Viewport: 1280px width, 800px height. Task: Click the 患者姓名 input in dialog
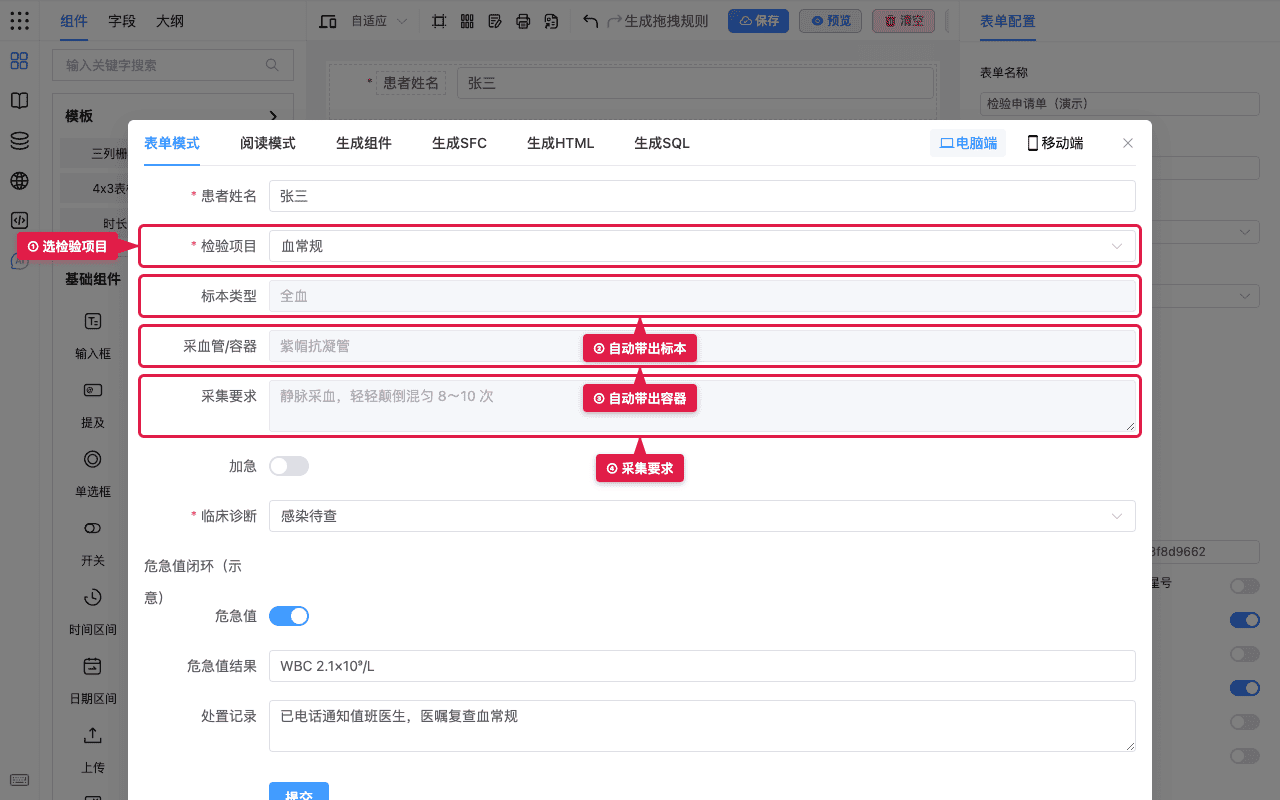(702, 196)
